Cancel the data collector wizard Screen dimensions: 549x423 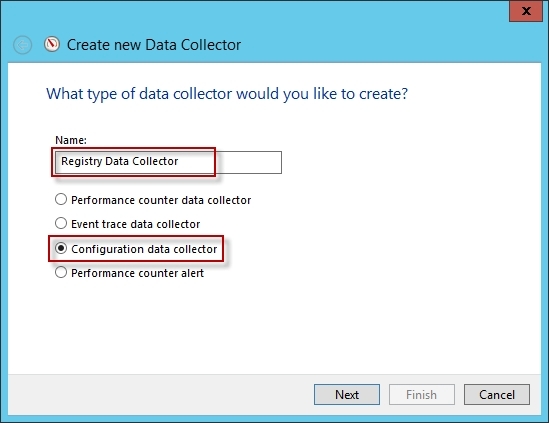[x=497, y=395]
